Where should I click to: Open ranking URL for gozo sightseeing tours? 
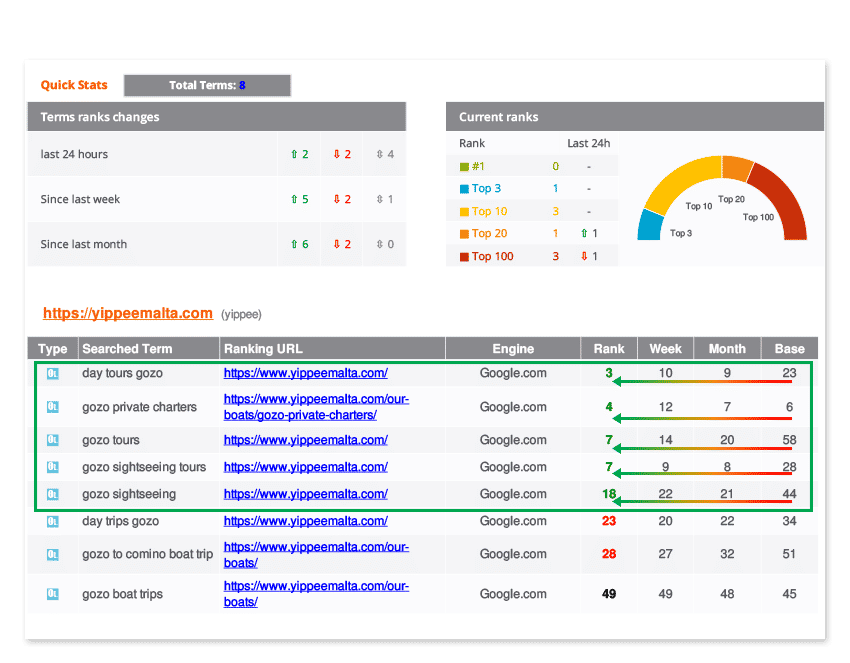point(306,467)
